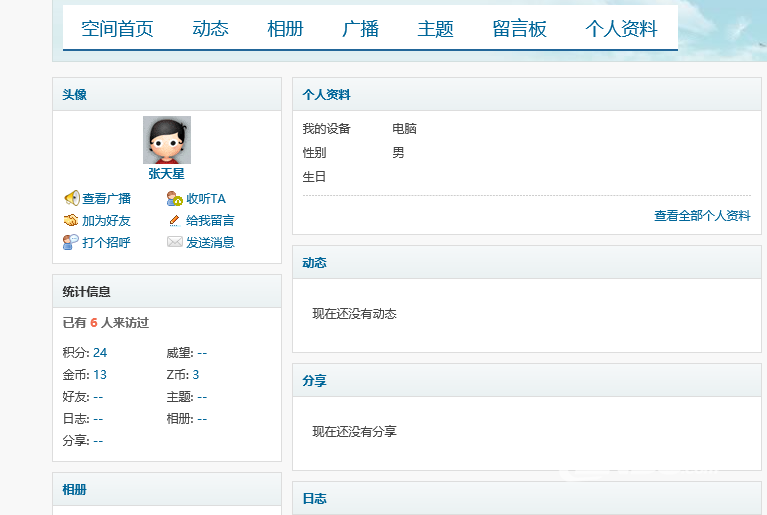This screenshot has width=767, height=515.
Task: Click the text 现在还没有动态
Action: point(355,313)
